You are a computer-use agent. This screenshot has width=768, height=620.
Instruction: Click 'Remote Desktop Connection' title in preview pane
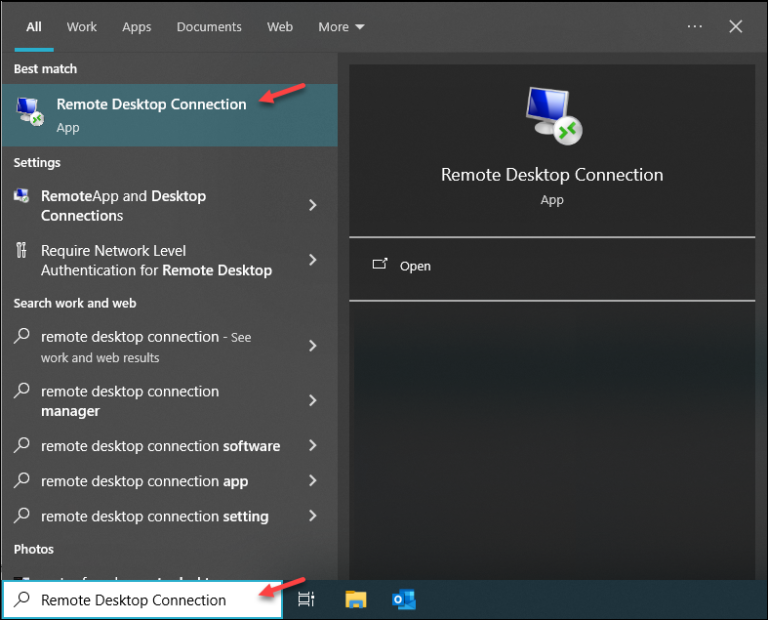click(x=552, y=175)
